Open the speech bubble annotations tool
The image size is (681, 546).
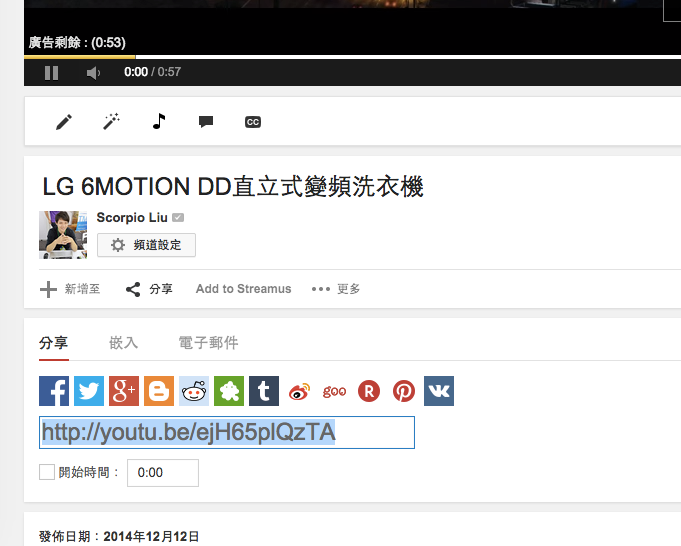(x=206, y=122)
